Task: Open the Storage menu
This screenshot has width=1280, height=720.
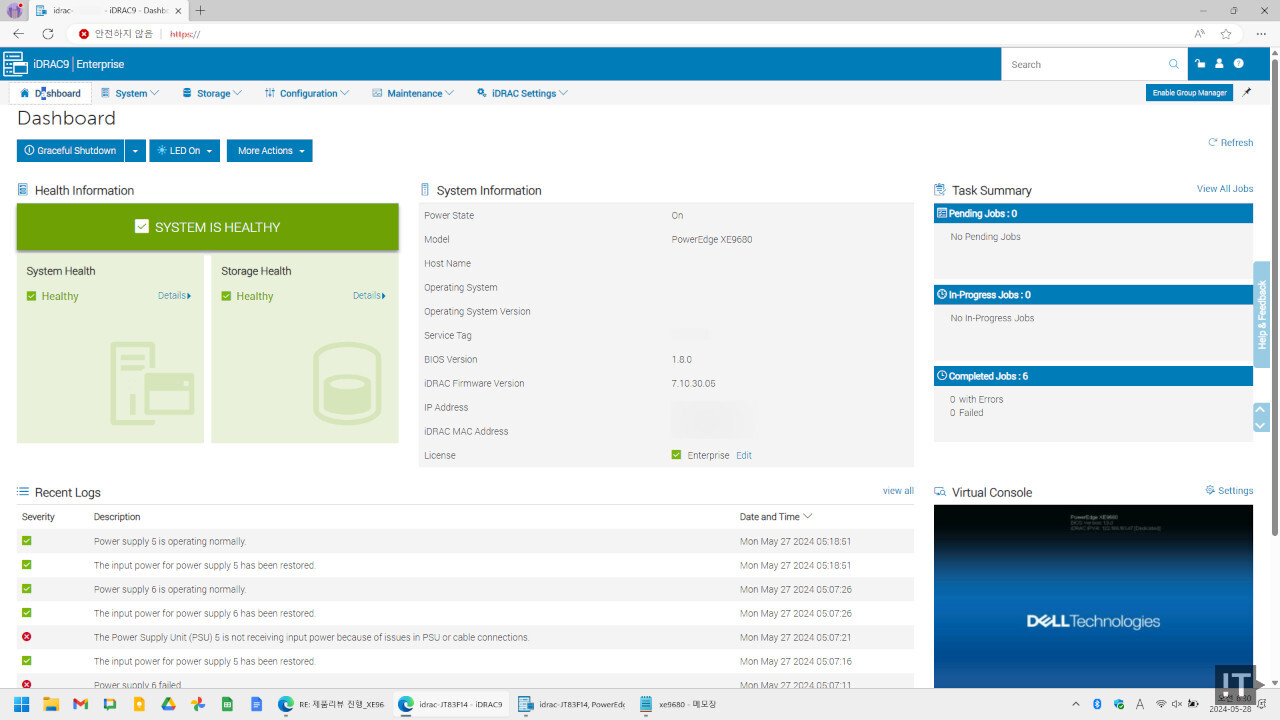Action: click(212, 93)
